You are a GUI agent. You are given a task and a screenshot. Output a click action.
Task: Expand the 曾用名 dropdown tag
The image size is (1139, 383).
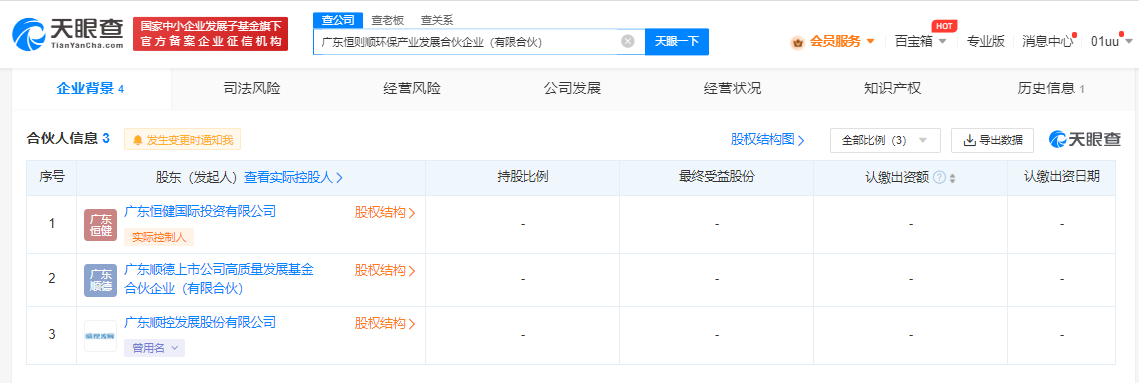click(154, 348)
